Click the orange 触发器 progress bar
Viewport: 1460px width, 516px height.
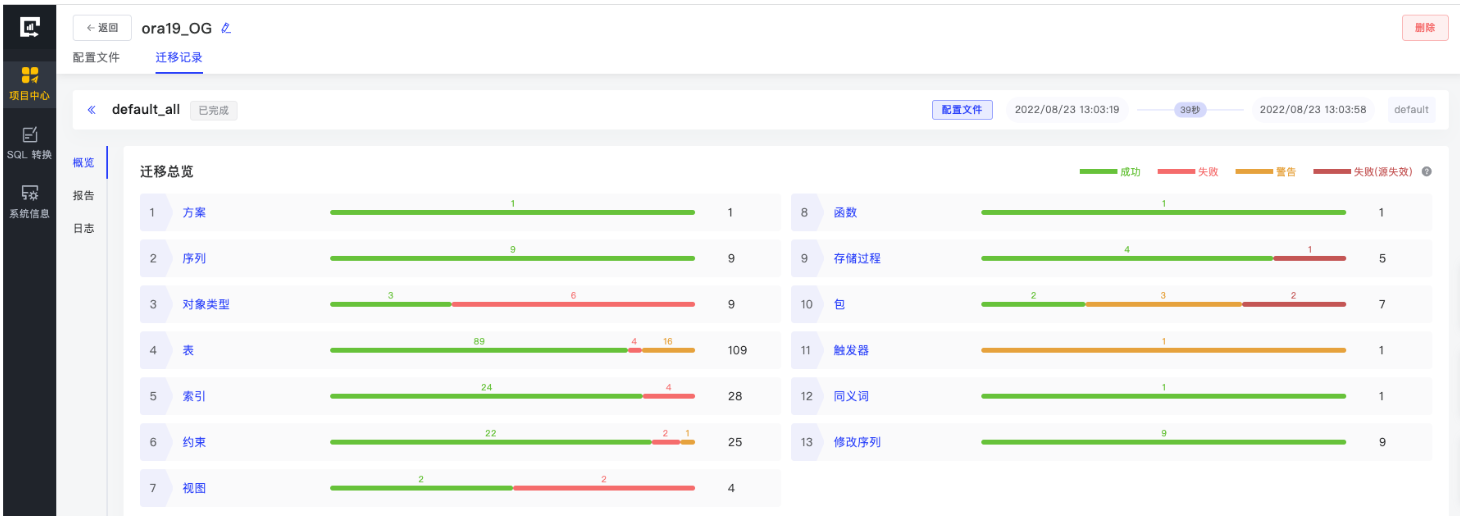coord(1164,350)
